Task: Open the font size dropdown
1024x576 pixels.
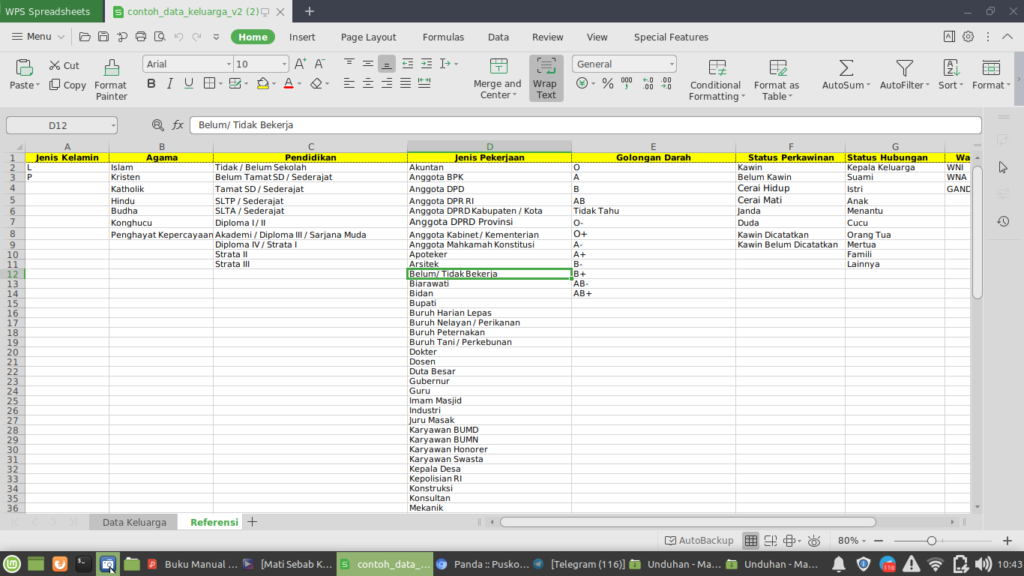Action: point(284,64)
